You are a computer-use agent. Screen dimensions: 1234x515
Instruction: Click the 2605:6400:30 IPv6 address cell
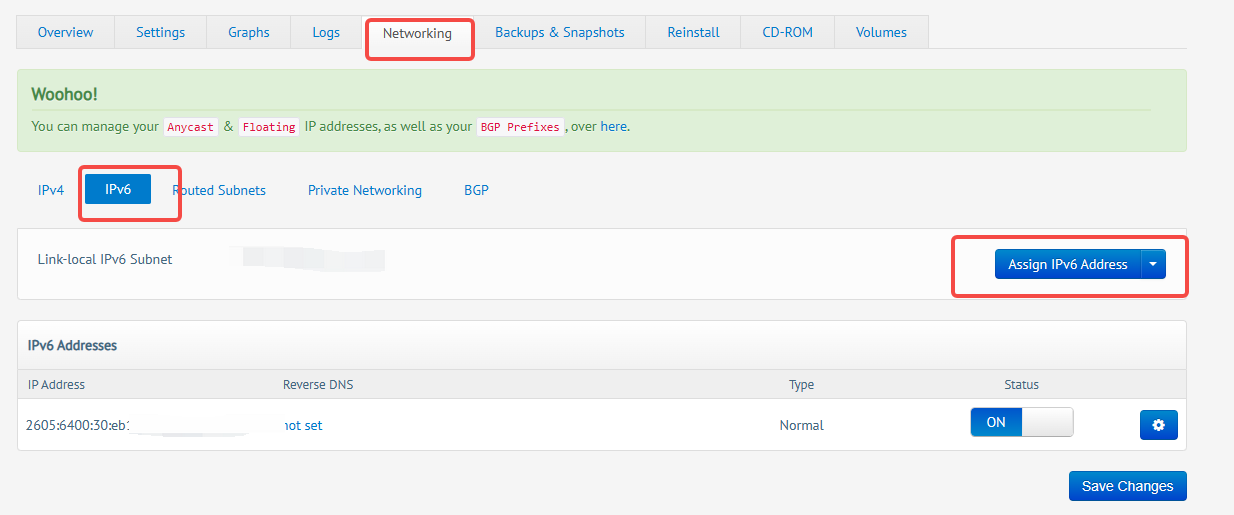tap(80, 425)
